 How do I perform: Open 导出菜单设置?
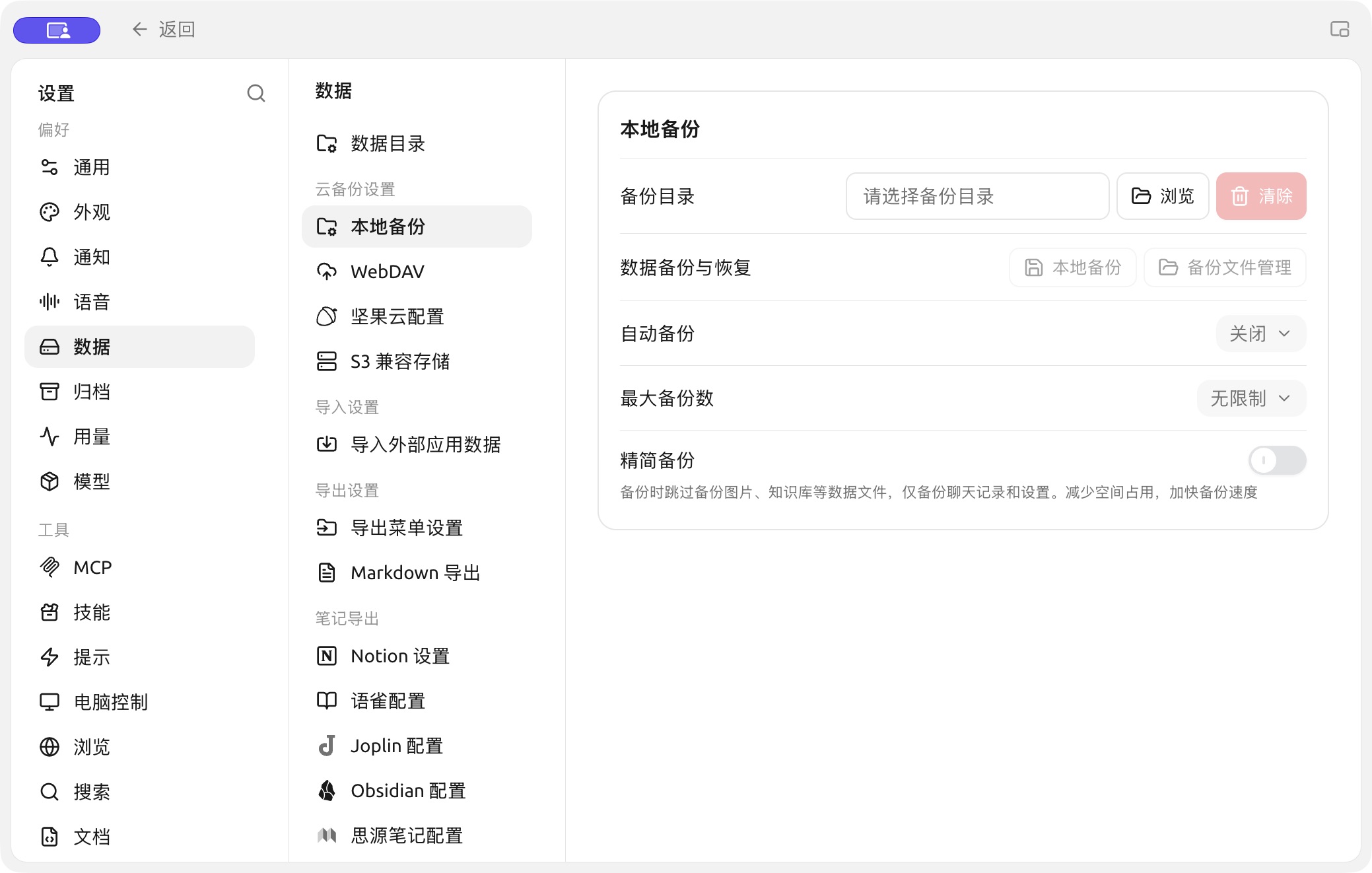click(417, 528)
